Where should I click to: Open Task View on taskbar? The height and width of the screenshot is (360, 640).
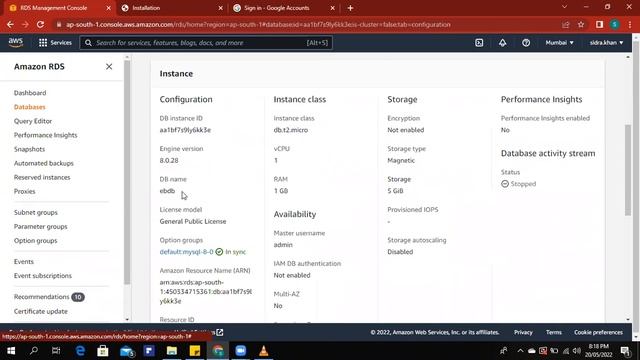pos(56,351)
